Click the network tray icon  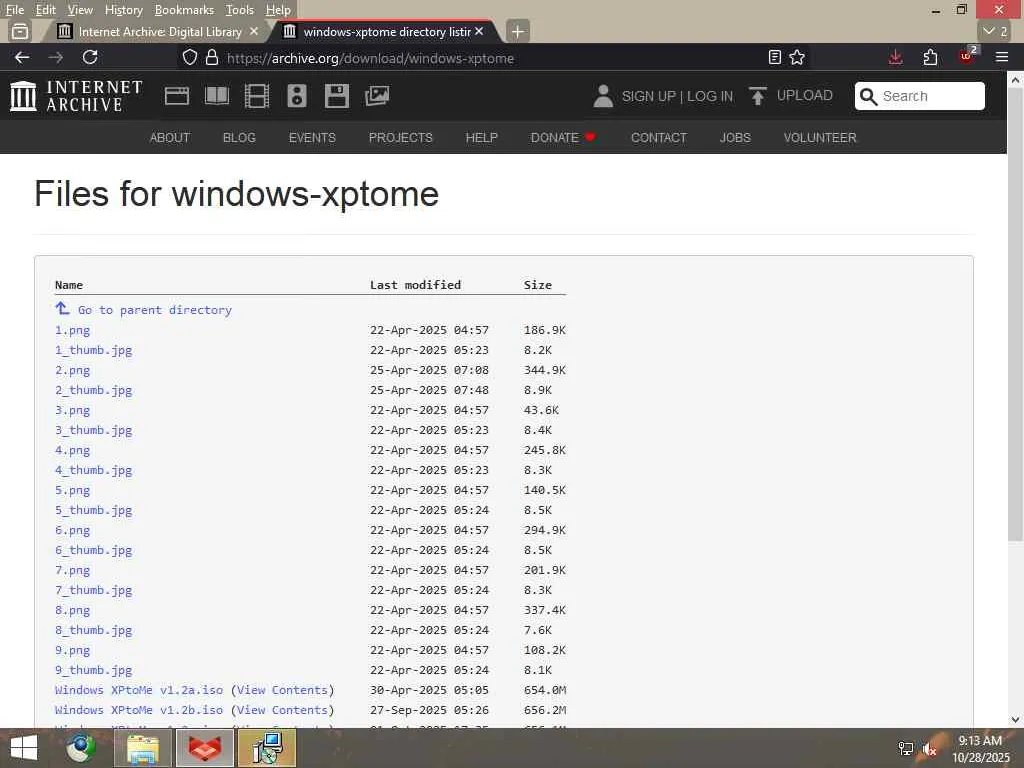click(x=906, y=748)
